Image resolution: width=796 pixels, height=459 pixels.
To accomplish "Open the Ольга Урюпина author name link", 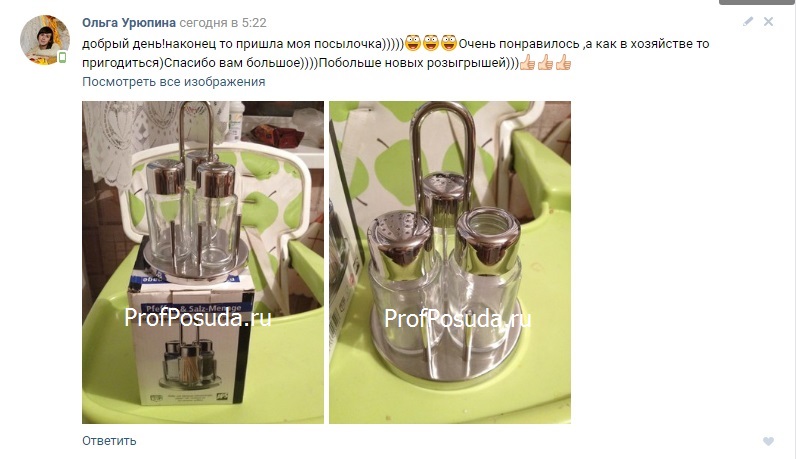I will 129,23.
